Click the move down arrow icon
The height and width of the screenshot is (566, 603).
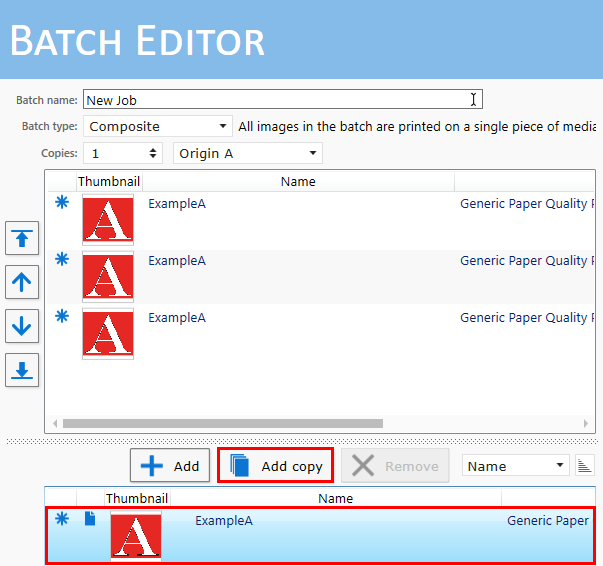22,326
